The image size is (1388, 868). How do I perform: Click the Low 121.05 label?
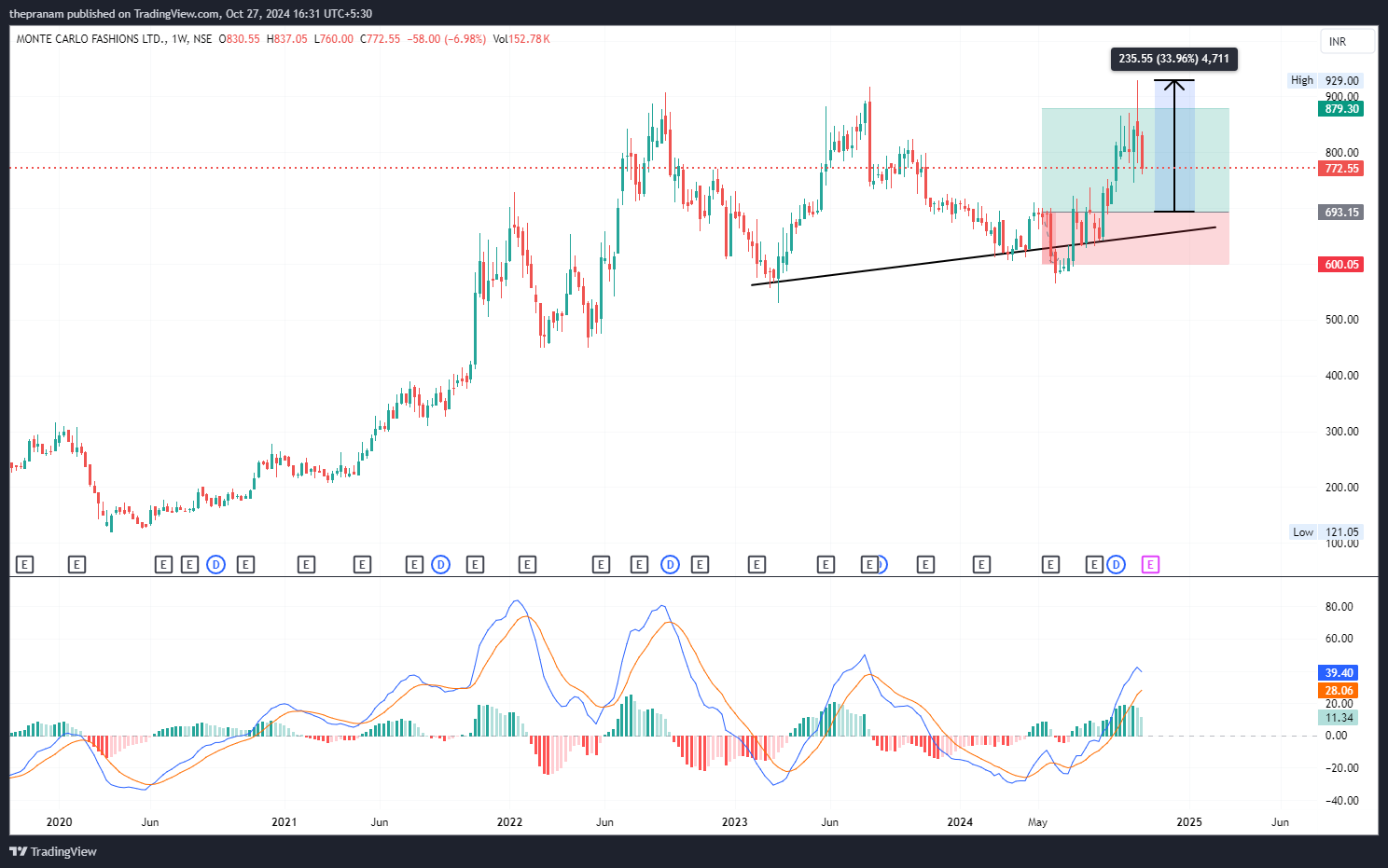click(1326, 532)
